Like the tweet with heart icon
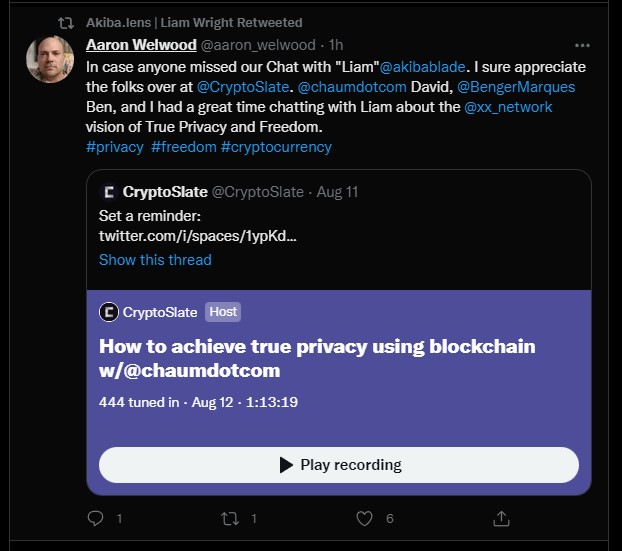Viewport: 622px width, 551px height. tap(364, 518)
